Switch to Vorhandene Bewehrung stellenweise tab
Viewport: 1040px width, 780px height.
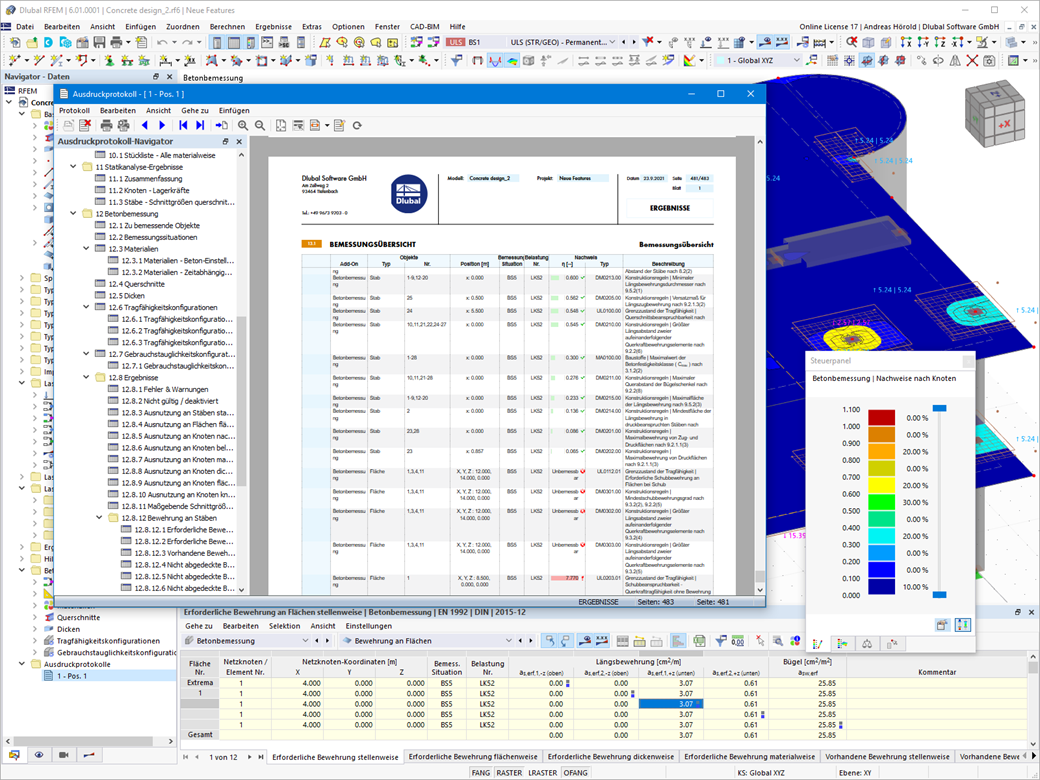click(x=887, y=757)
